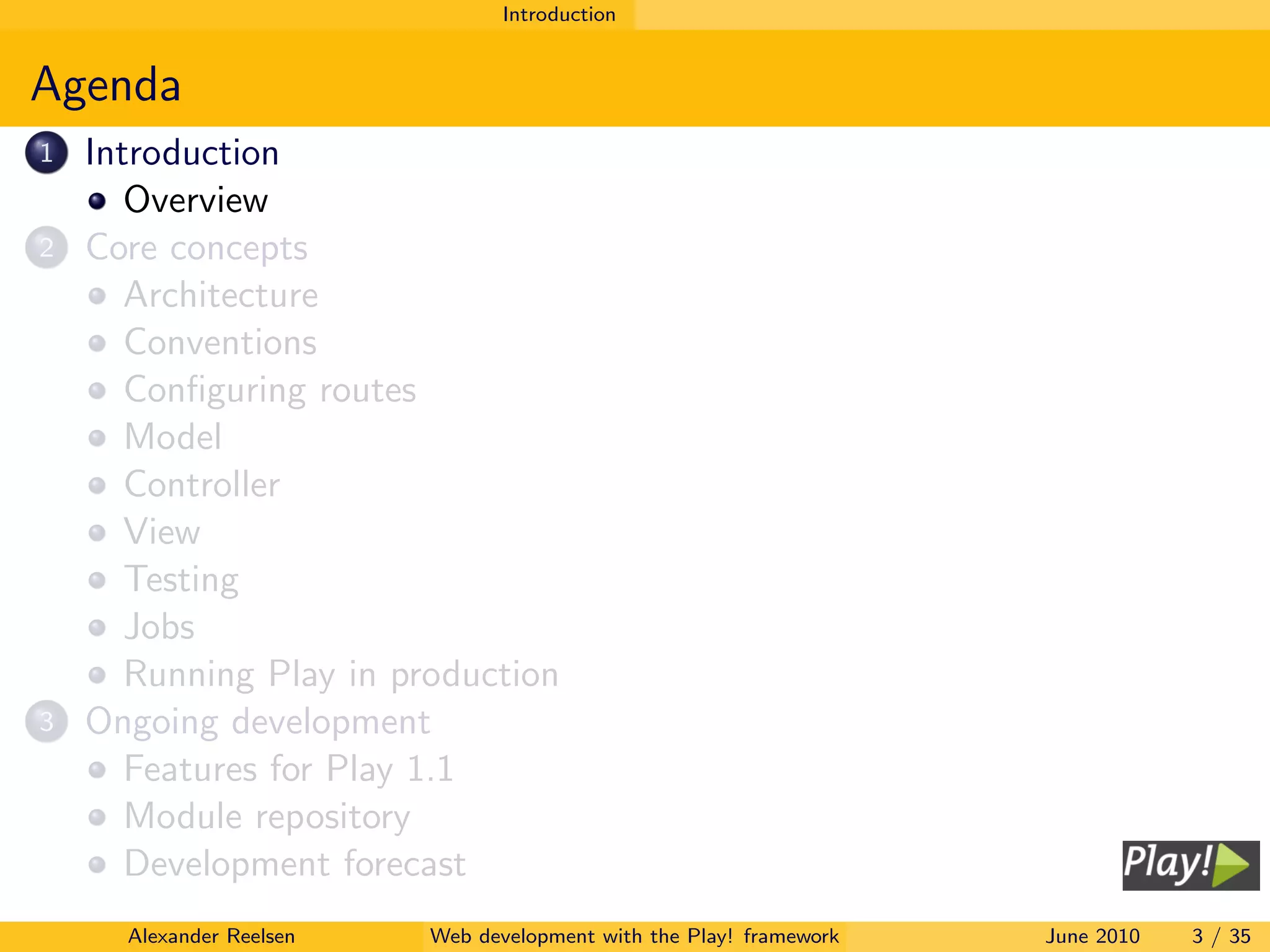
Task: Click the Introduction tab in header bar
Action: (559, 14)
